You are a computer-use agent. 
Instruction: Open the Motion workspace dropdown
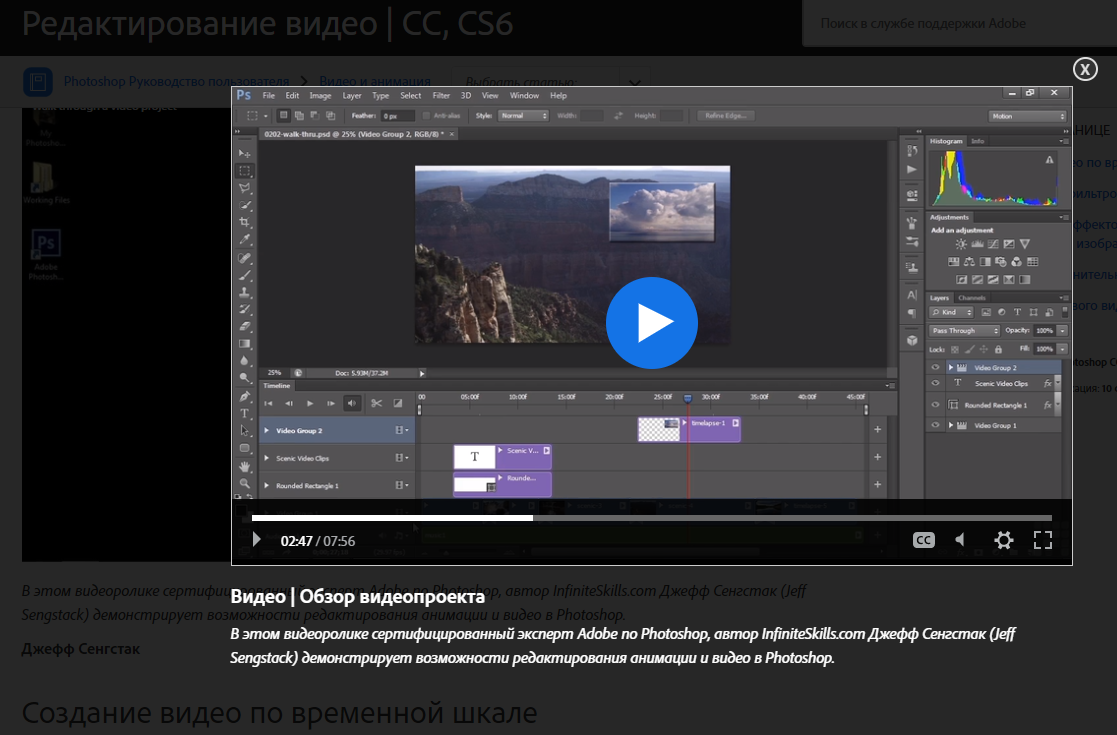click(x=1027, y=116)
